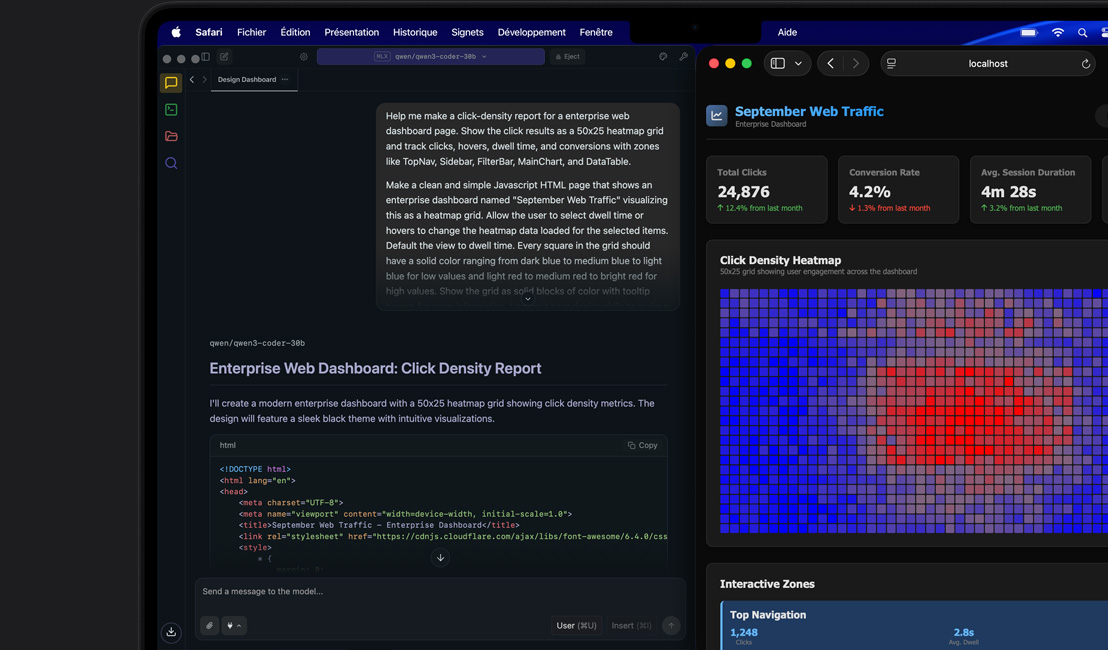Image resolution: width=1108 pixels, height=650 pixels.
Task: Go forward with chat tab right arrow
Action: point(205,80)
